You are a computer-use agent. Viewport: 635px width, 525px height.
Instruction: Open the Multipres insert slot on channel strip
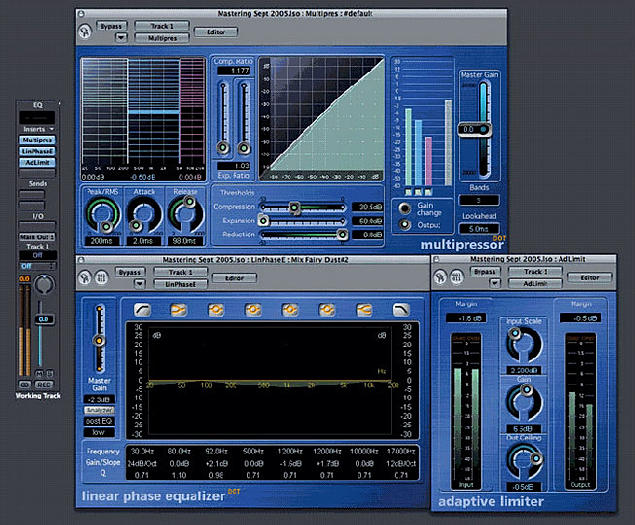(37, 140)
